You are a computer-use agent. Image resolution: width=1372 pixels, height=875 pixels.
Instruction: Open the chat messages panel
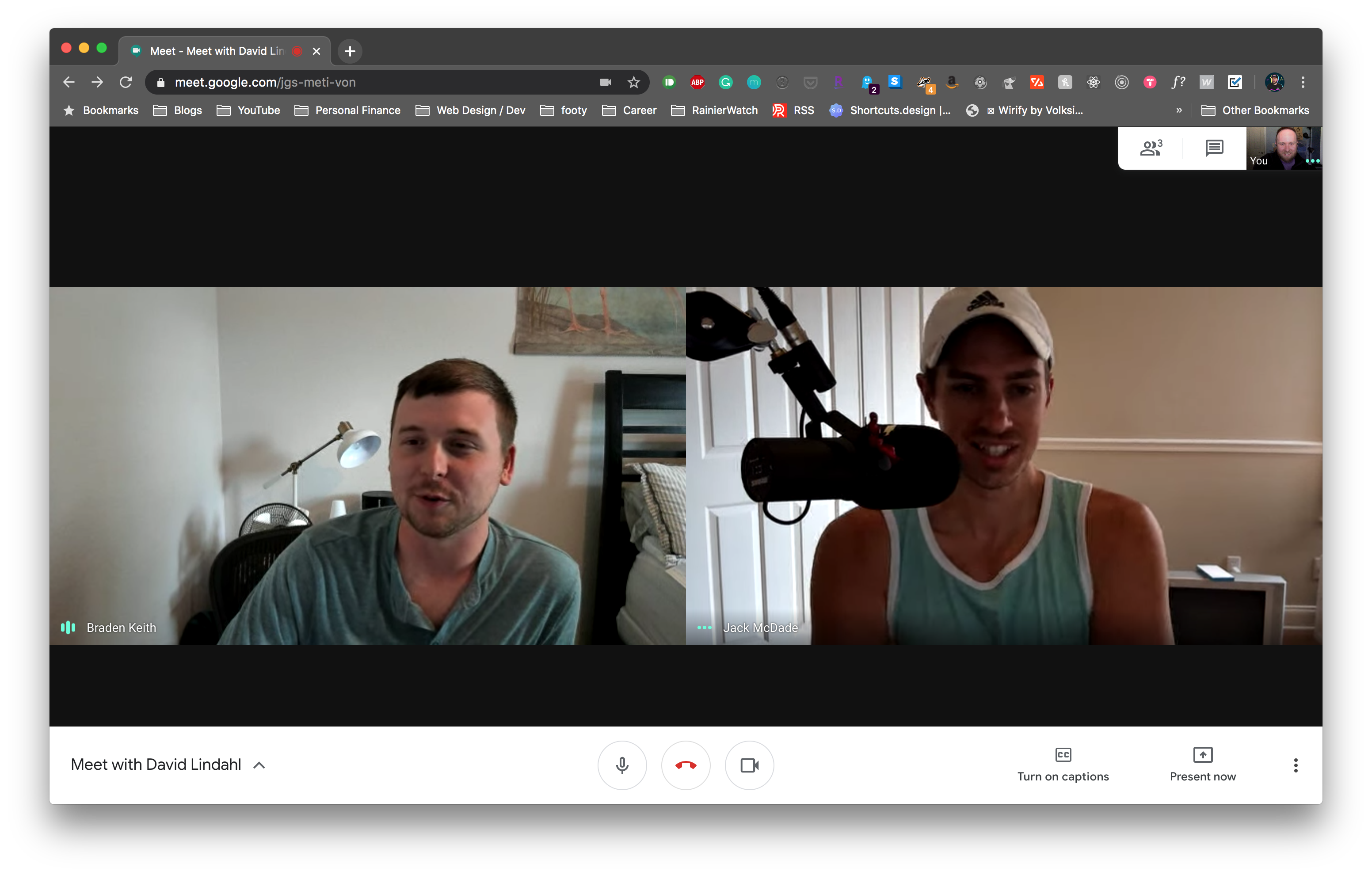click(1214, 148)
